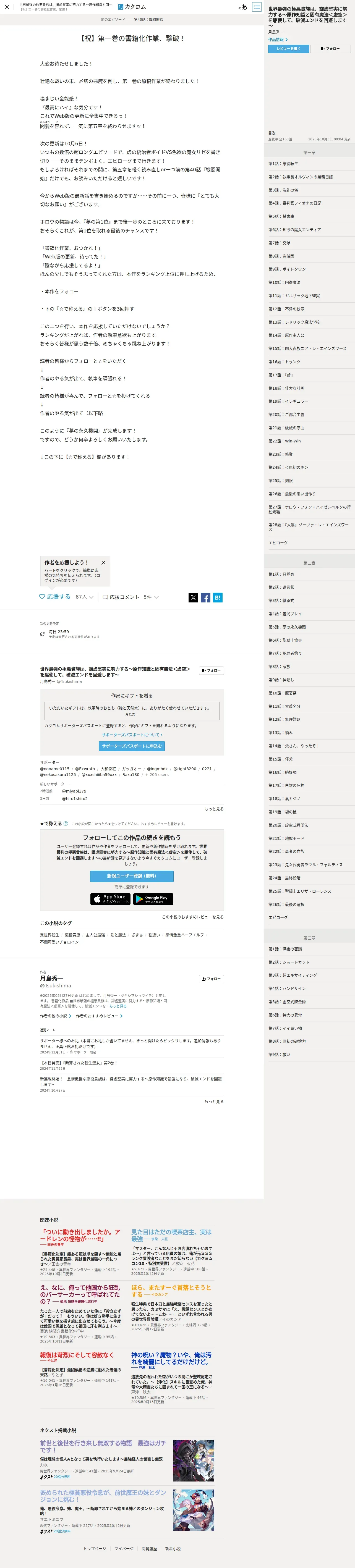Open sidebar author name 月島秀一
Viewport: 355px width, 1568px height.
point(276,32)
